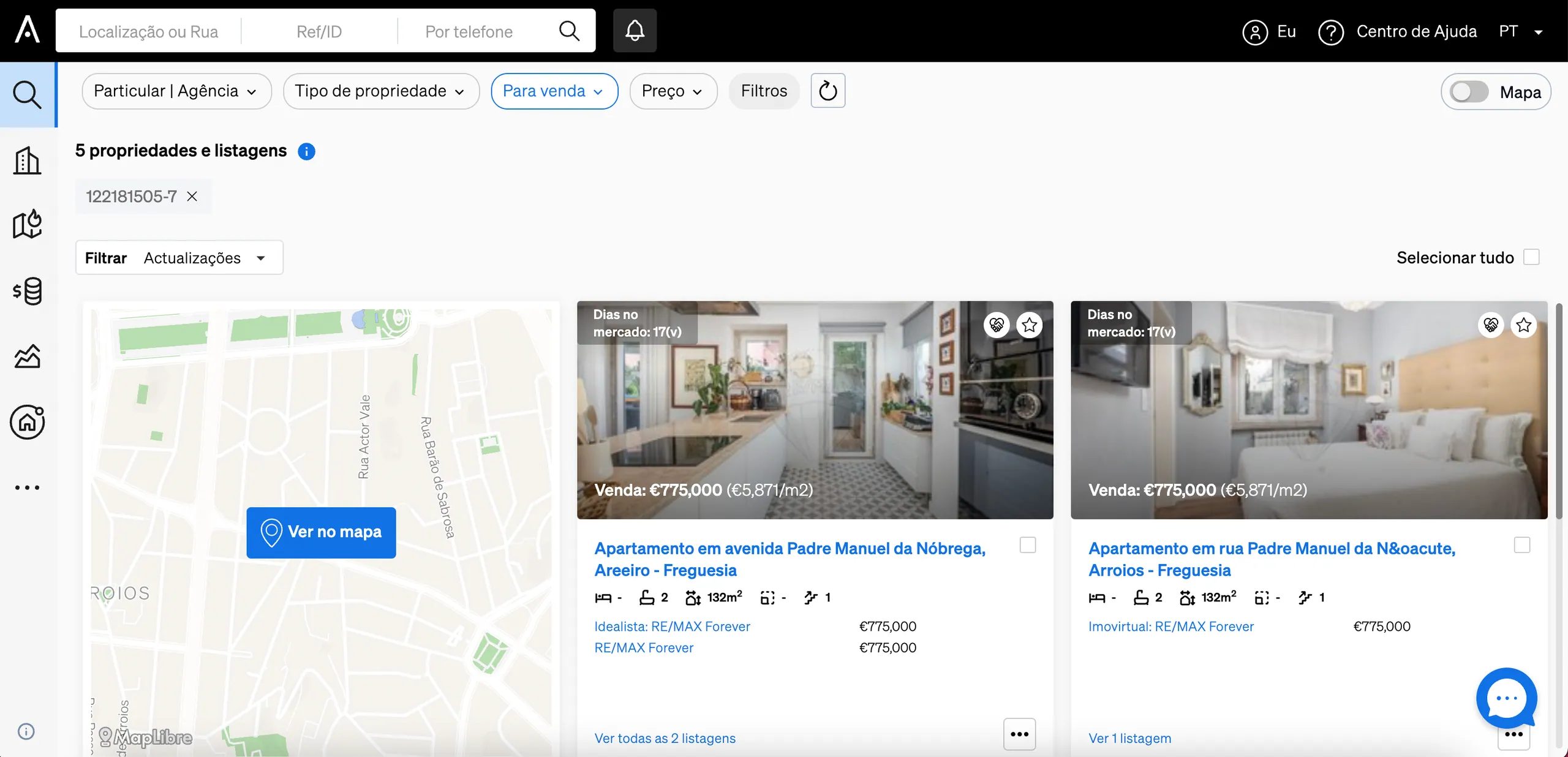Click the info icon at sidebar bottom

point(26,731)
